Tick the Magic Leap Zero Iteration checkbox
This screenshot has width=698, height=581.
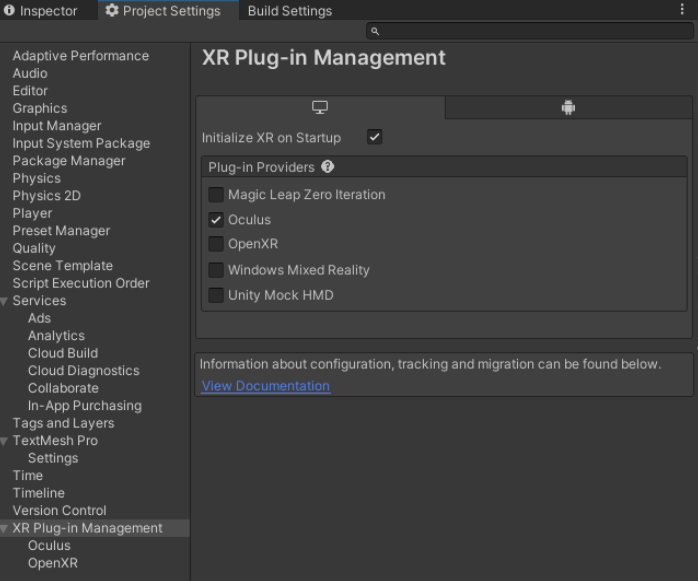216,195
